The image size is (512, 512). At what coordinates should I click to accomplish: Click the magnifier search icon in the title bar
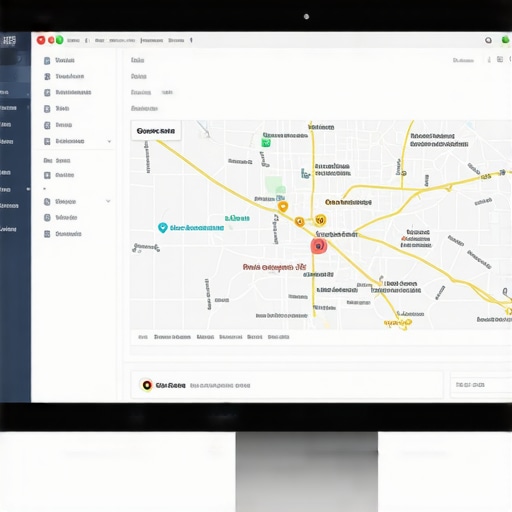(488, 40)
